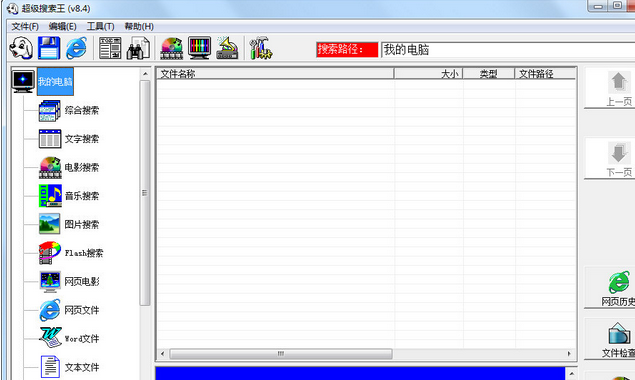
Task: Open the 工具(T) menu
Action: (100, 26)
